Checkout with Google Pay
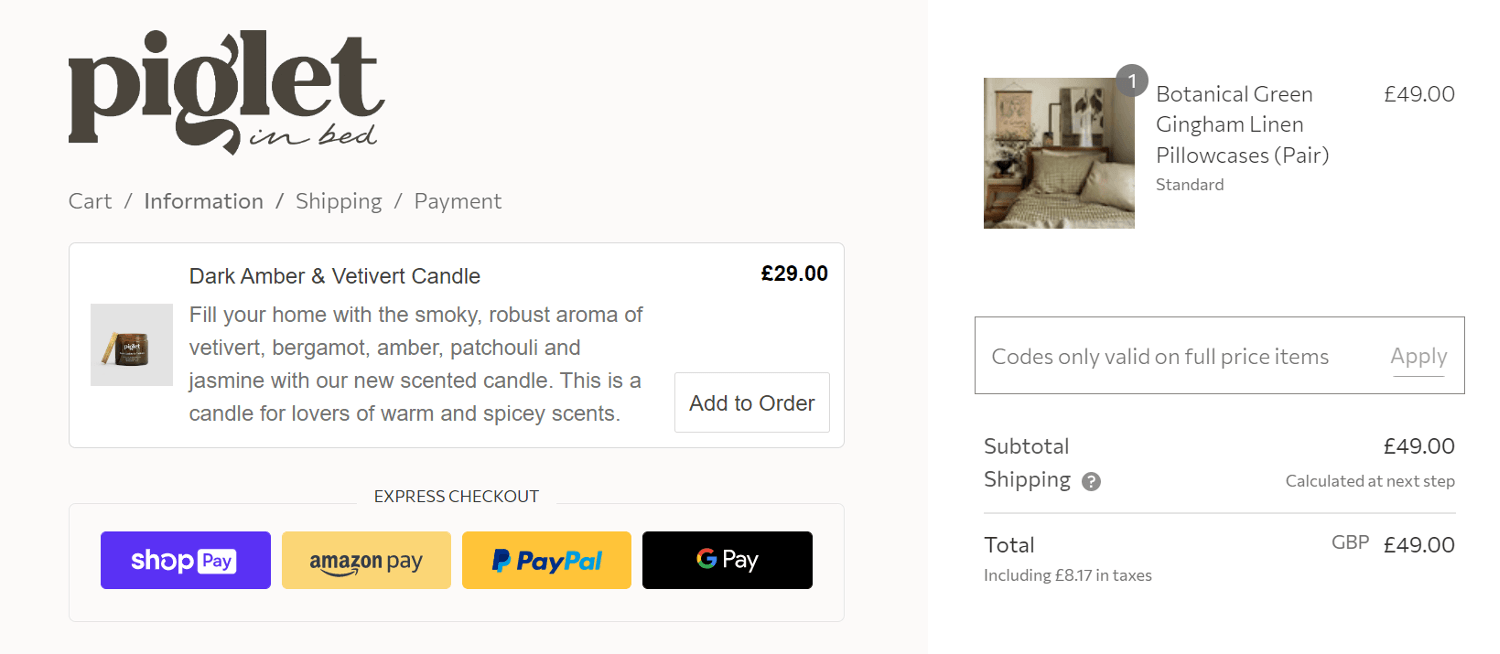 [727, 560]
